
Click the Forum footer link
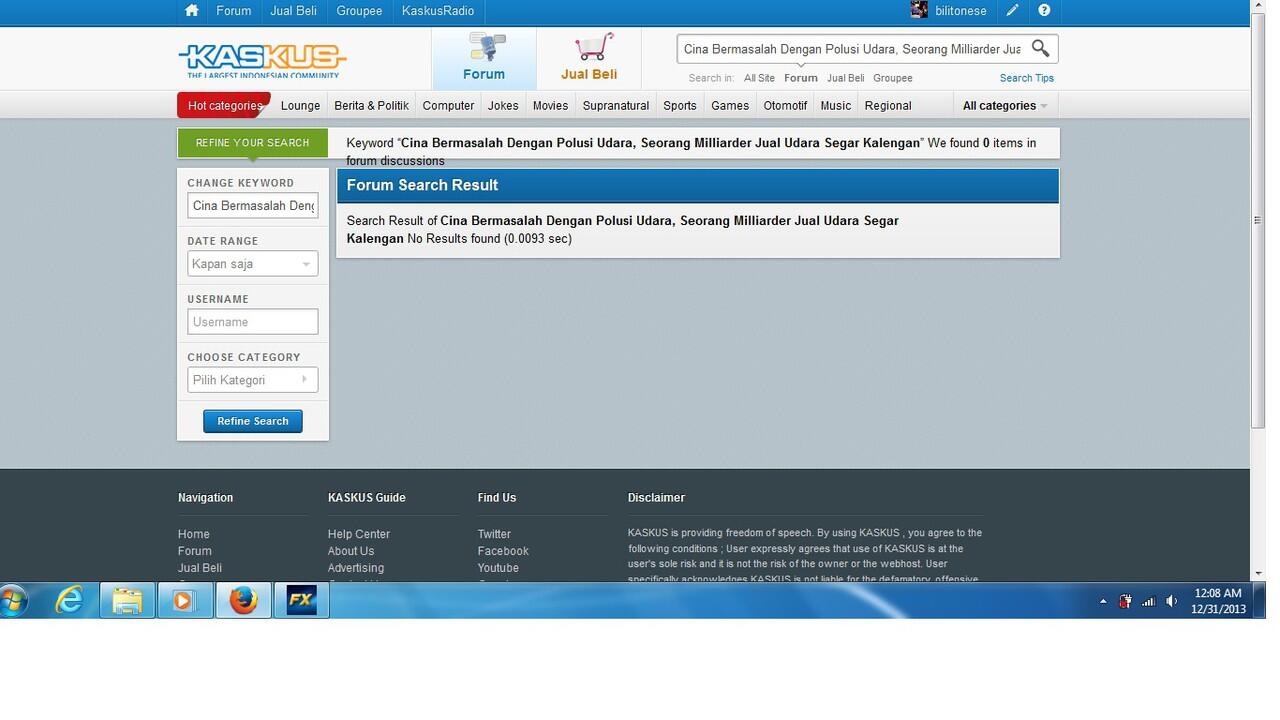195,551
